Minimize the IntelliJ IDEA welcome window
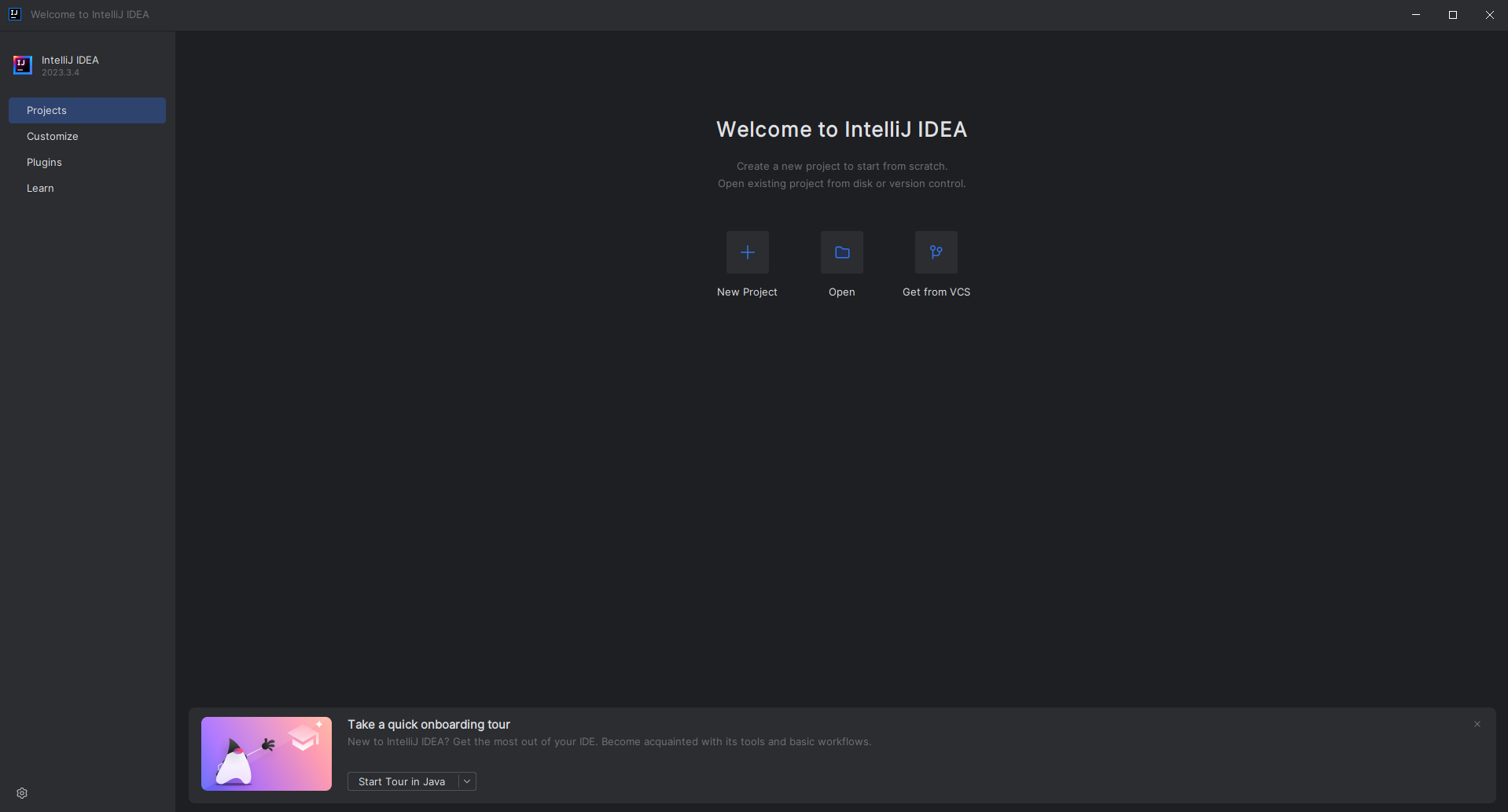 pyautogui.click(x=1416, y=15)
